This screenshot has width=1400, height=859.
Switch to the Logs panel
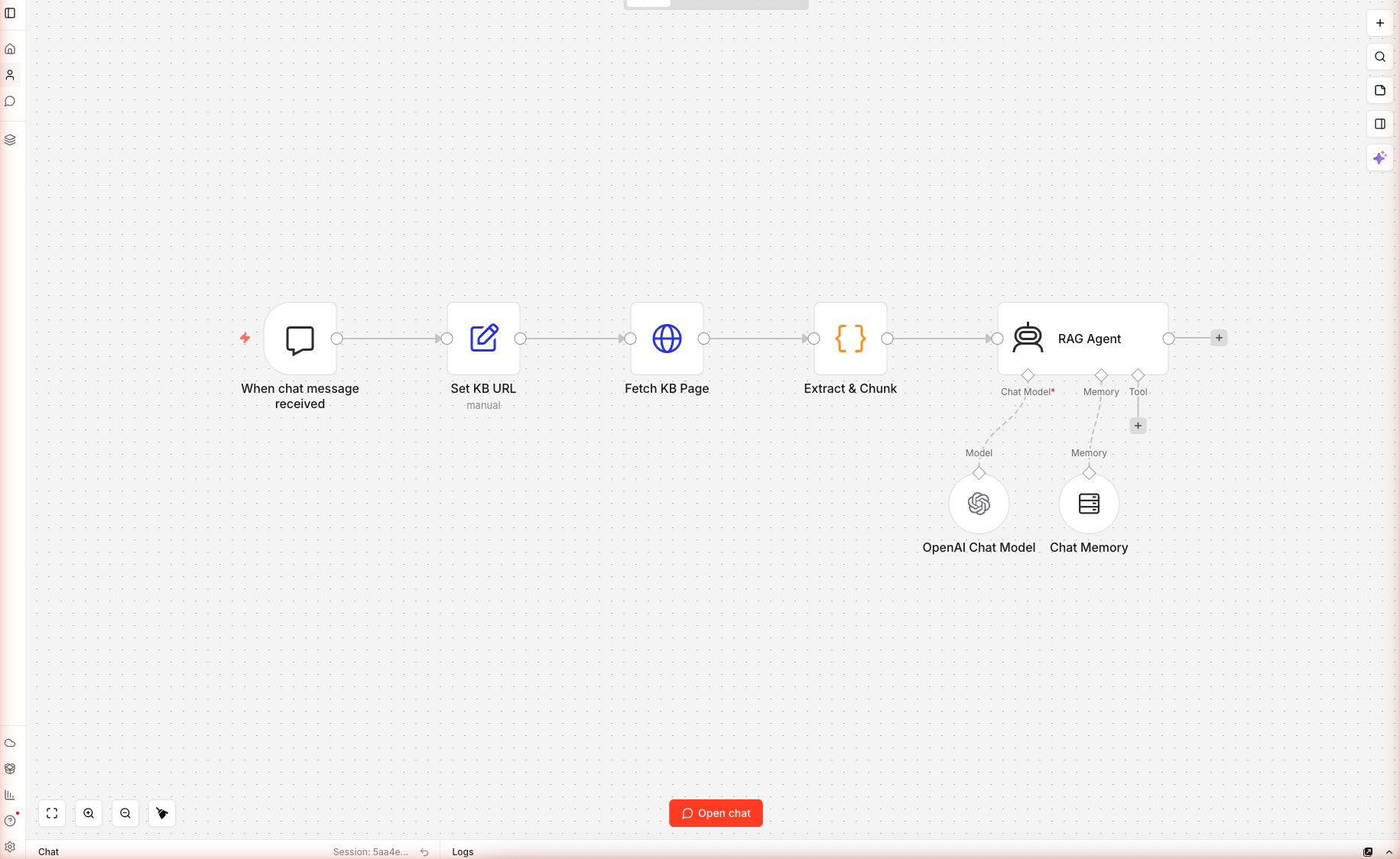[x=463, y=851]
